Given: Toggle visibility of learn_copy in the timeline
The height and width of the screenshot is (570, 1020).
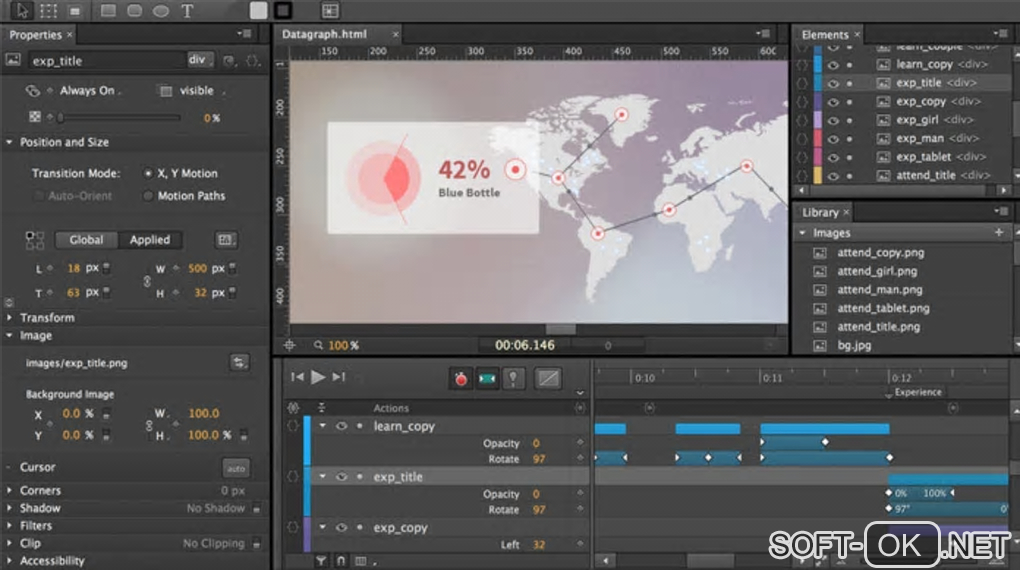Looking at the screenshot, I should (x=341, y=426).
